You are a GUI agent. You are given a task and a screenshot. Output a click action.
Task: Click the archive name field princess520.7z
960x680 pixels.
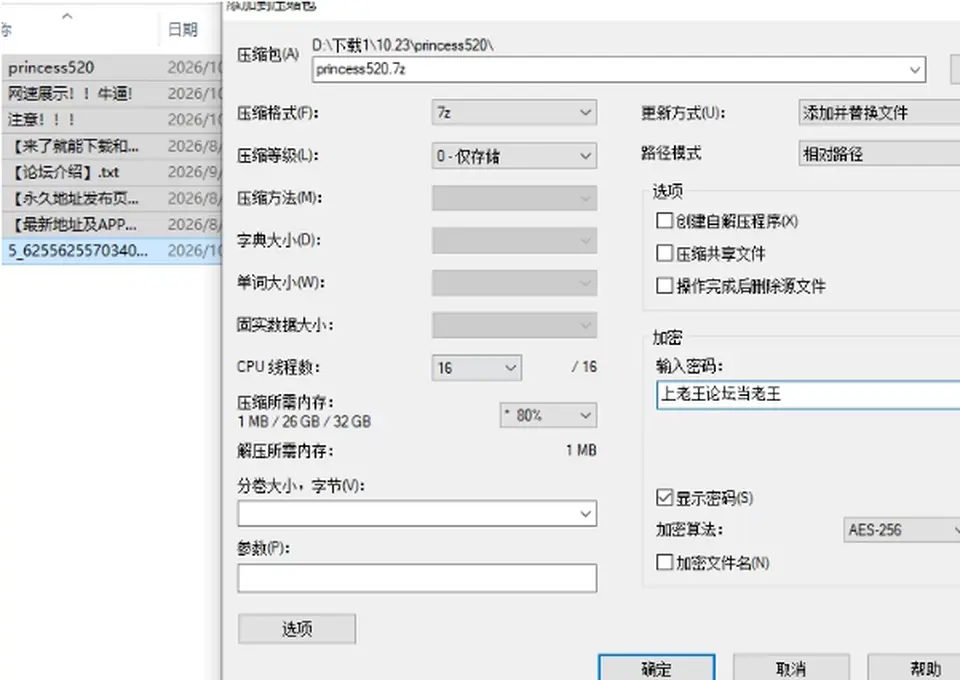[x=618, y=70]
